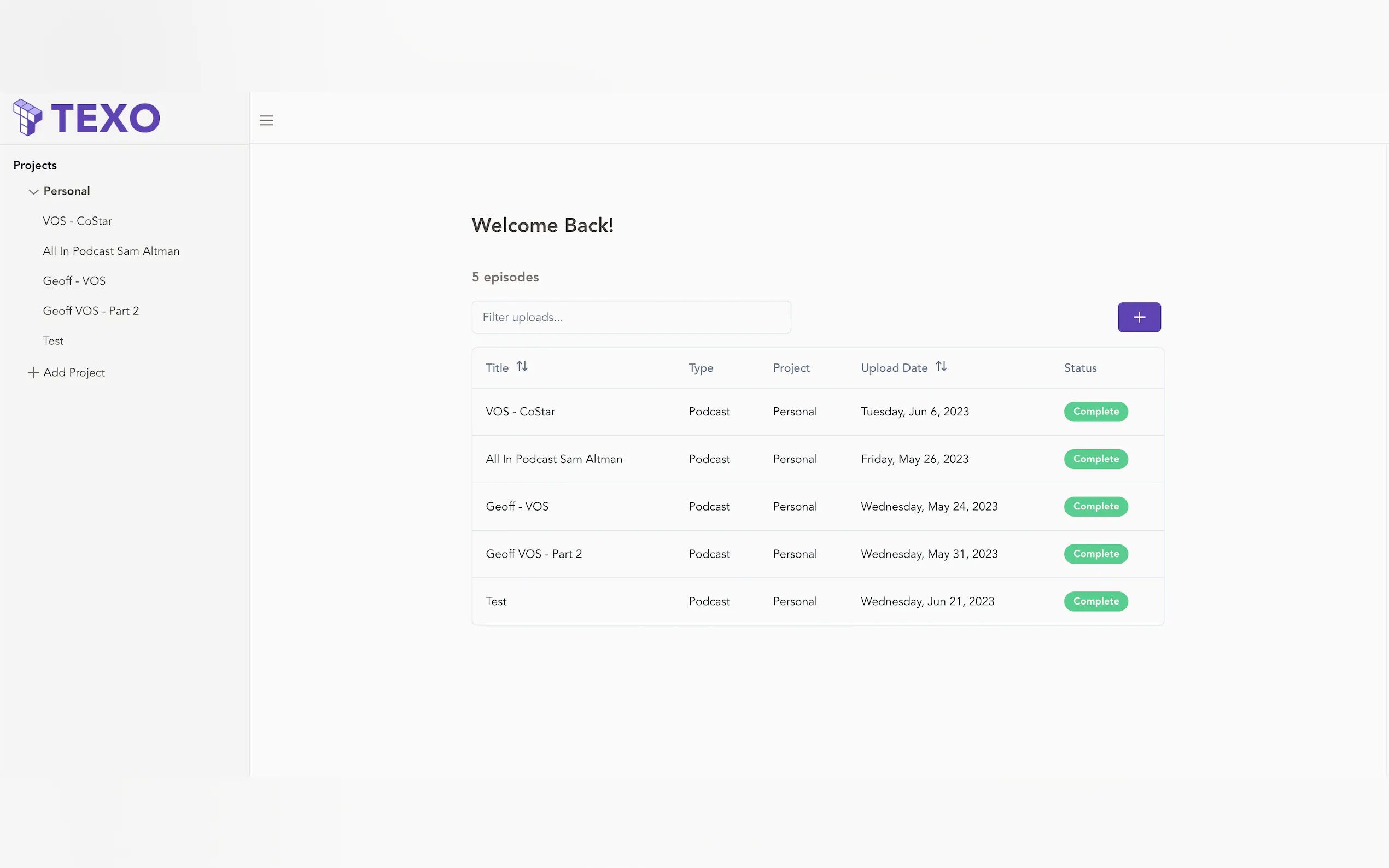Select Geoff VOS - Part 2 in sidebar

91,310
